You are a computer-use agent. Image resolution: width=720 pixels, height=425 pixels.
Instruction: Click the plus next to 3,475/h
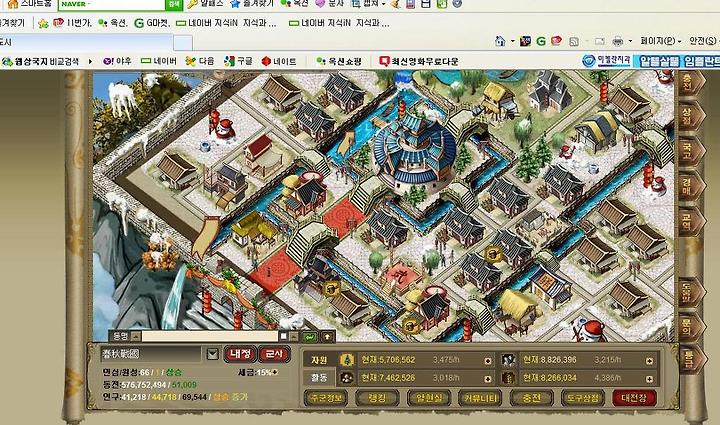[x=488, y=361]
